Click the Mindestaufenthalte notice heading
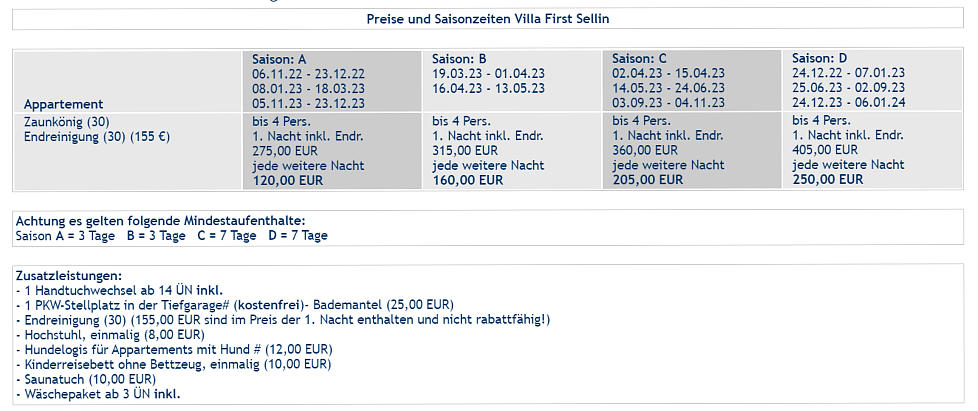This screenshot has height=411, width=978. click(x=160, y=221)
